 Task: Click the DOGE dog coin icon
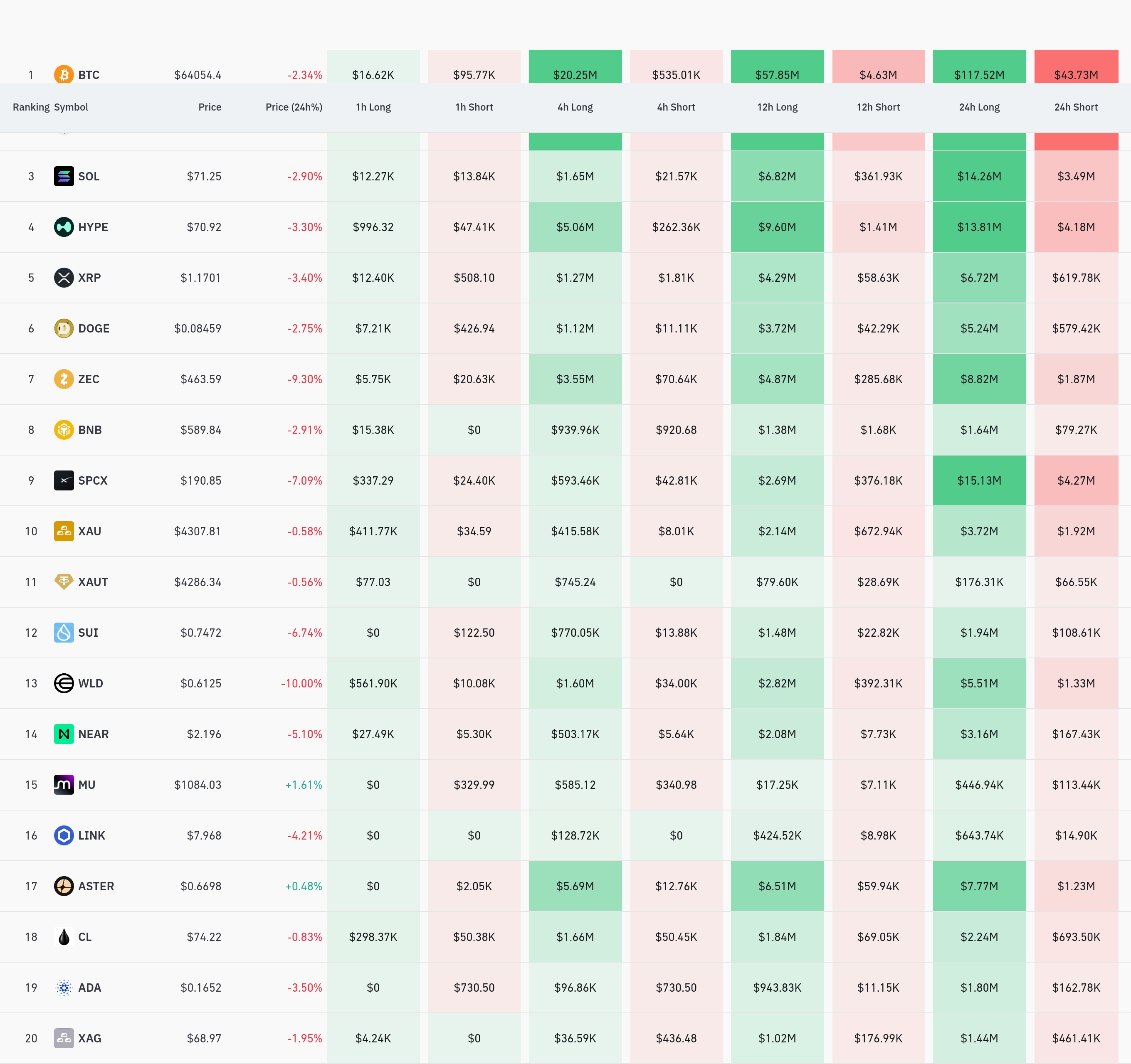point(64,328)
